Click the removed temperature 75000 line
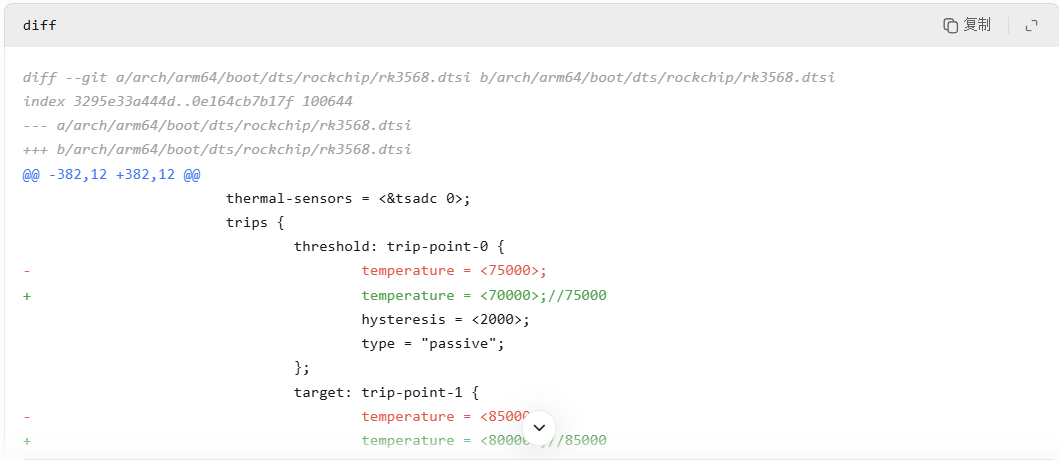 click(x=454, y=271)
